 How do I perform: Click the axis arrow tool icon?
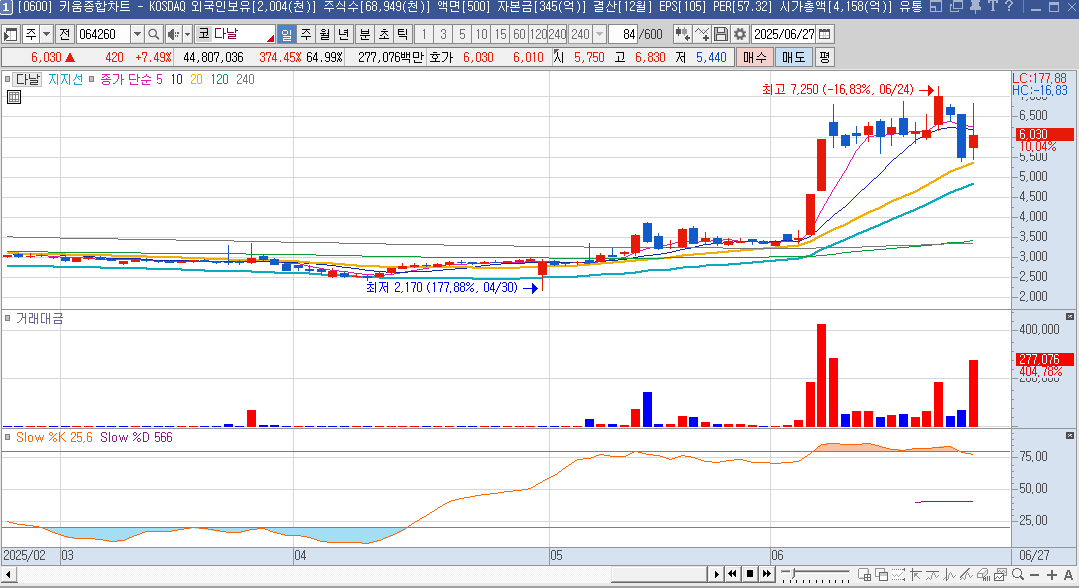(916, 575)
